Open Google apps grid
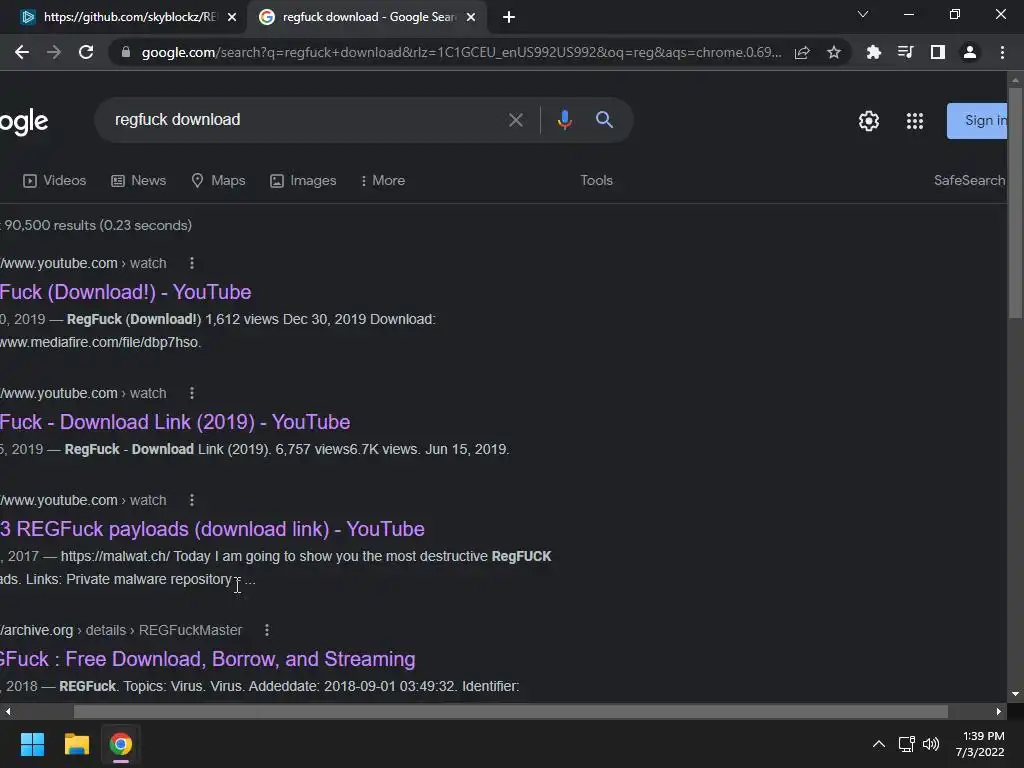The width and height of the screenshot is (1024, 768). coord(915,121)
